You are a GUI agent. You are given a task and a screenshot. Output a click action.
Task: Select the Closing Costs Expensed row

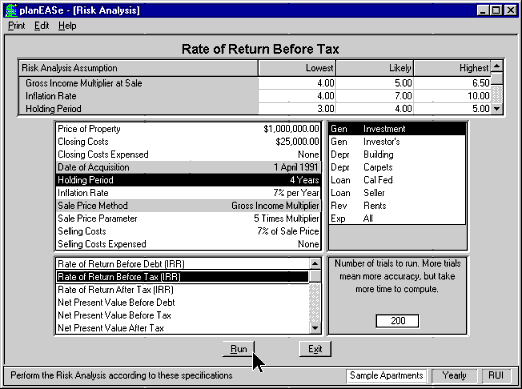point(188,155)
